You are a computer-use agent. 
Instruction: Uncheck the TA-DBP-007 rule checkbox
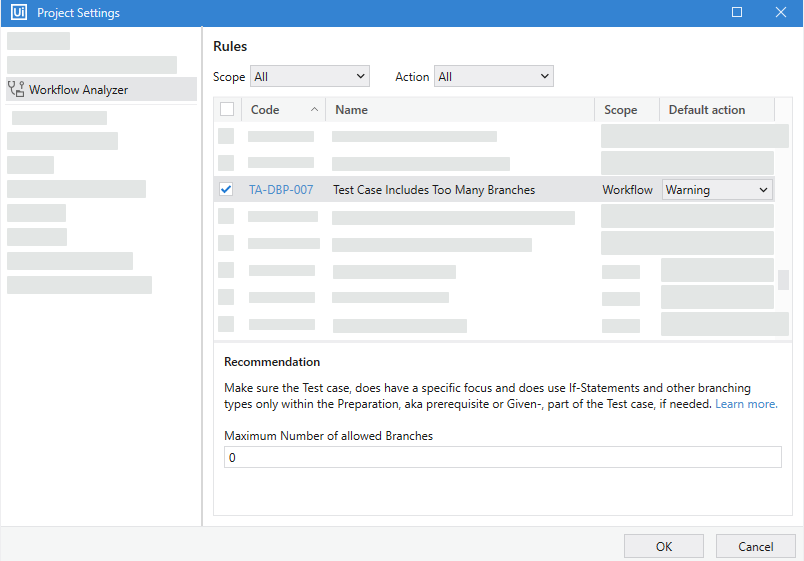[226, 190]
